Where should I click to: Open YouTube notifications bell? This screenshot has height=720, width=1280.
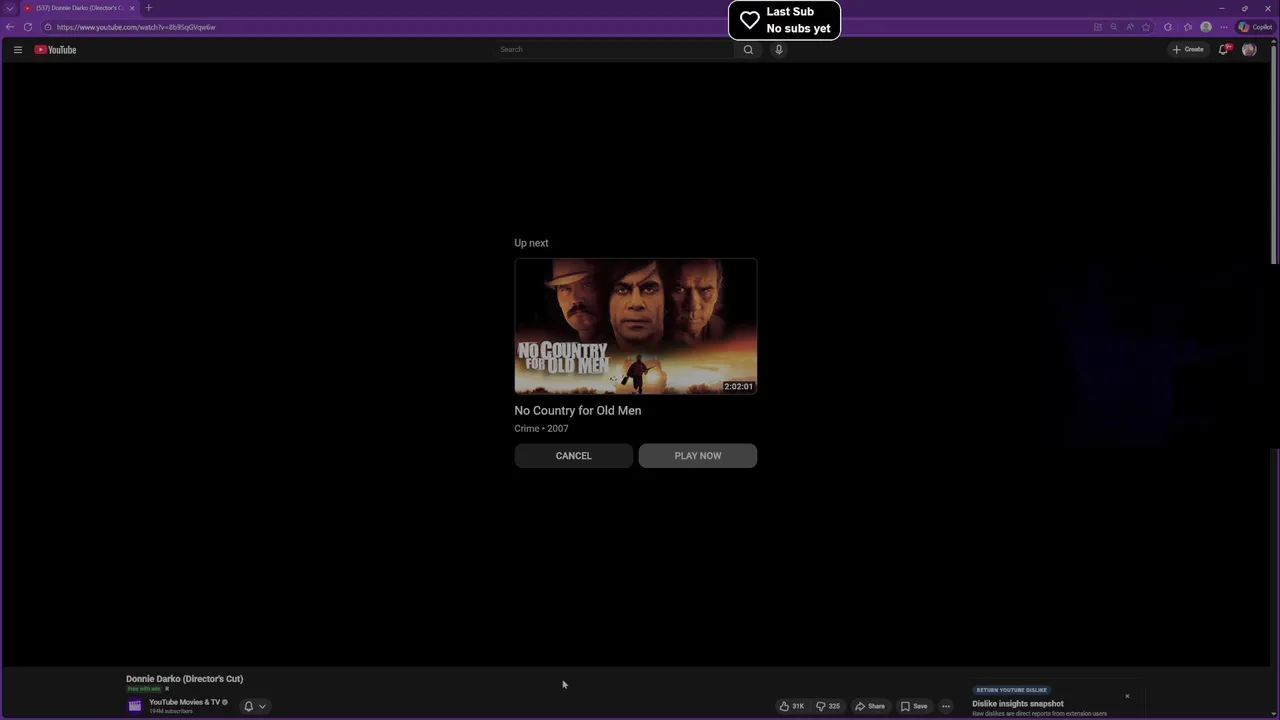(1223, 49)
